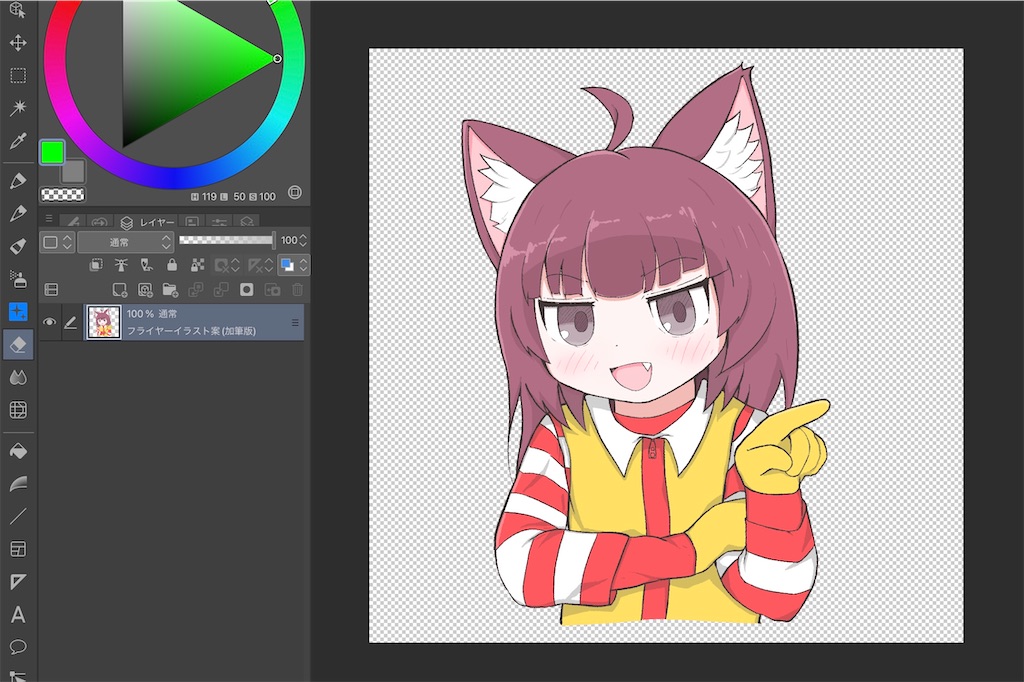Select the Balloon tool
Screen dimensions: 1024x682
[18, 647]
